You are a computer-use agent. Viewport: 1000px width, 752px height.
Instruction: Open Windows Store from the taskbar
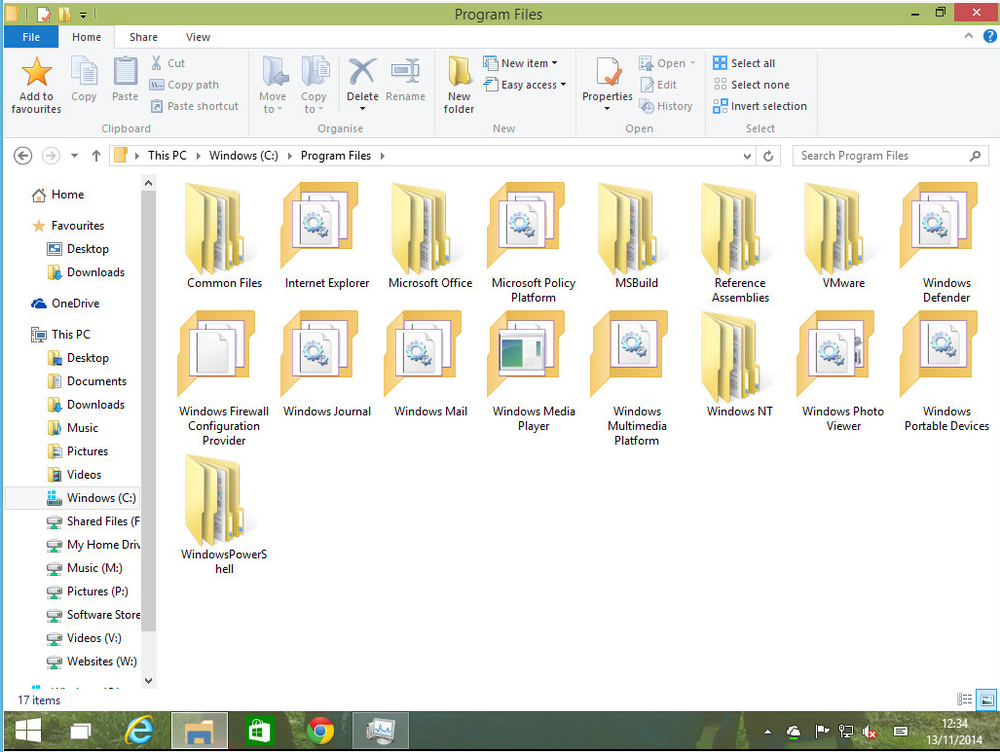pyautogui.click(x=259, y=731)
